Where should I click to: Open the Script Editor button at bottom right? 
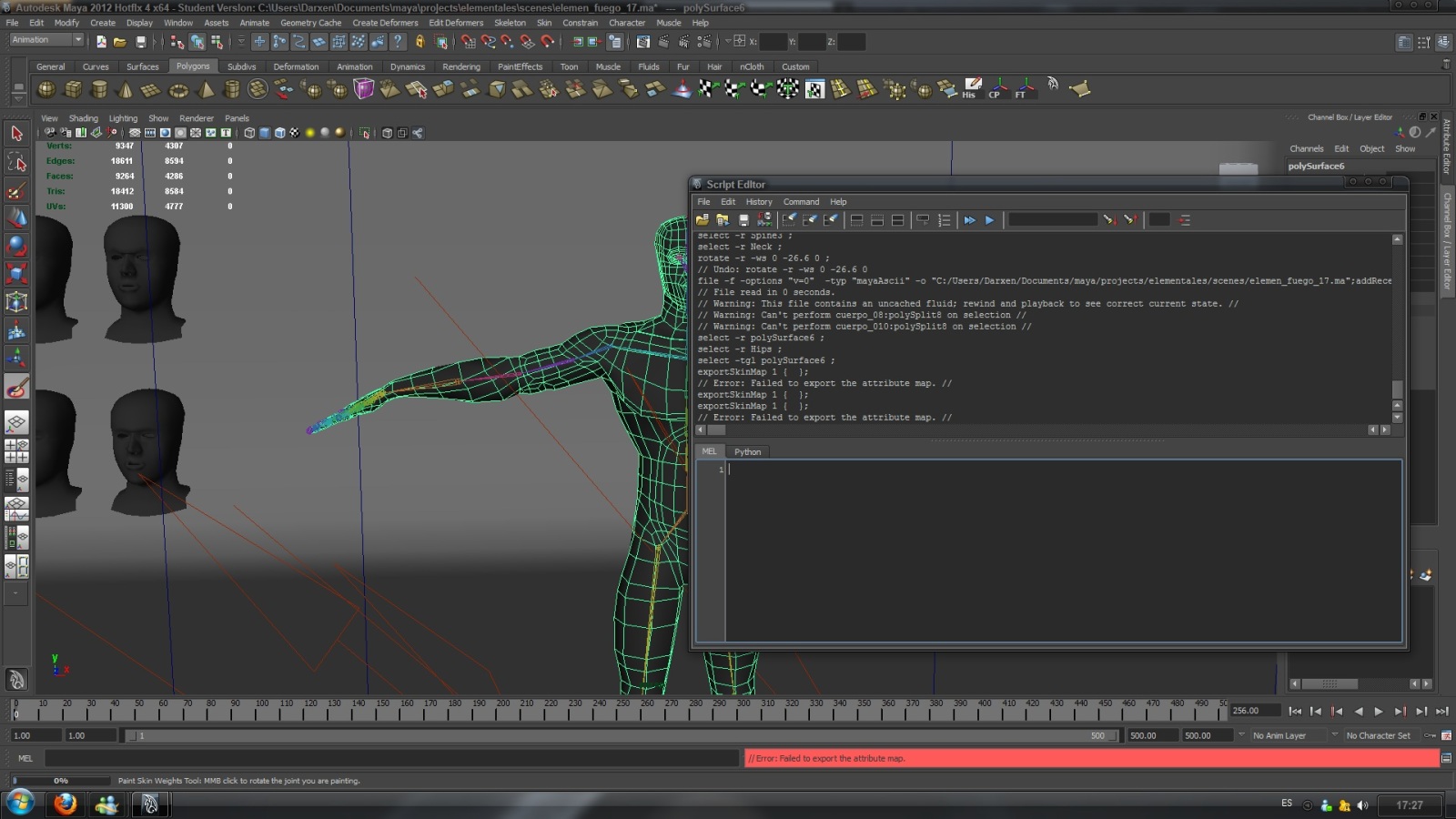click(1446, 758)
